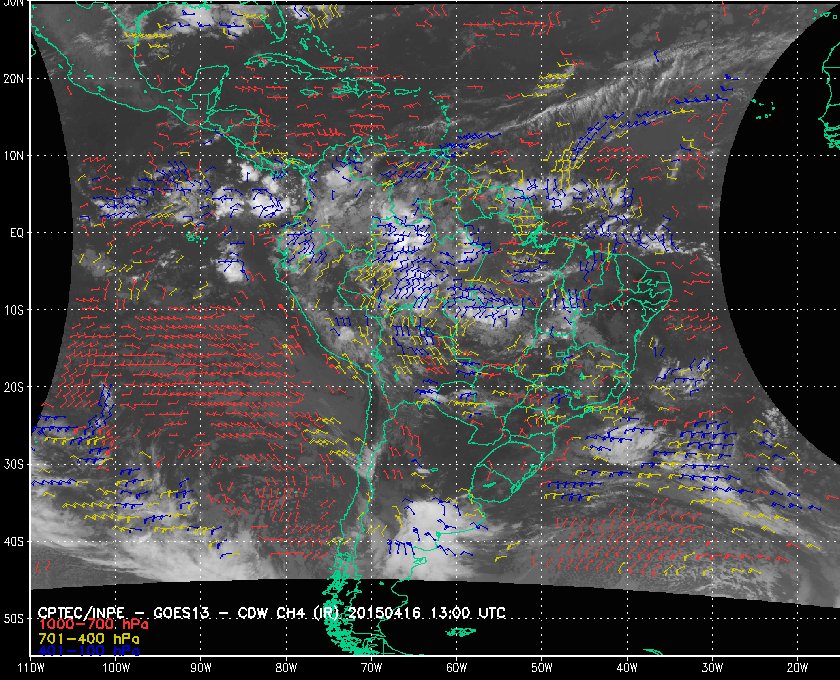
Task: Click the 30S latitude label
Action: pyautogui.click(x=13, y=464)
